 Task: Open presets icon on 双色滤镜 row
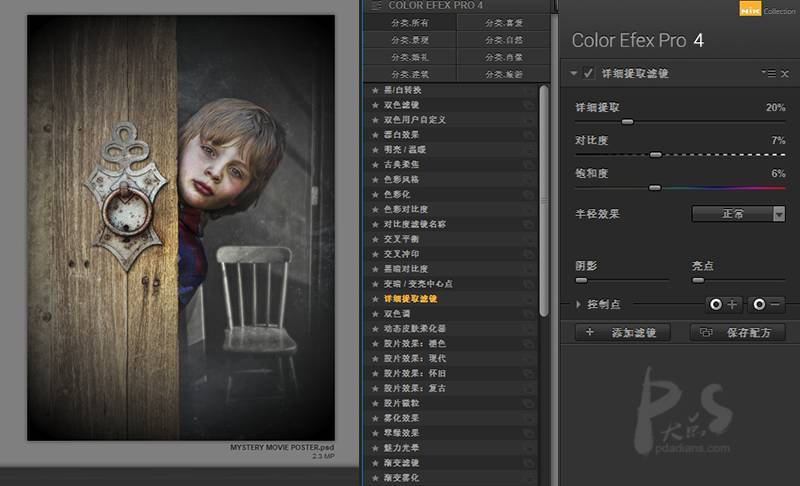529,105
